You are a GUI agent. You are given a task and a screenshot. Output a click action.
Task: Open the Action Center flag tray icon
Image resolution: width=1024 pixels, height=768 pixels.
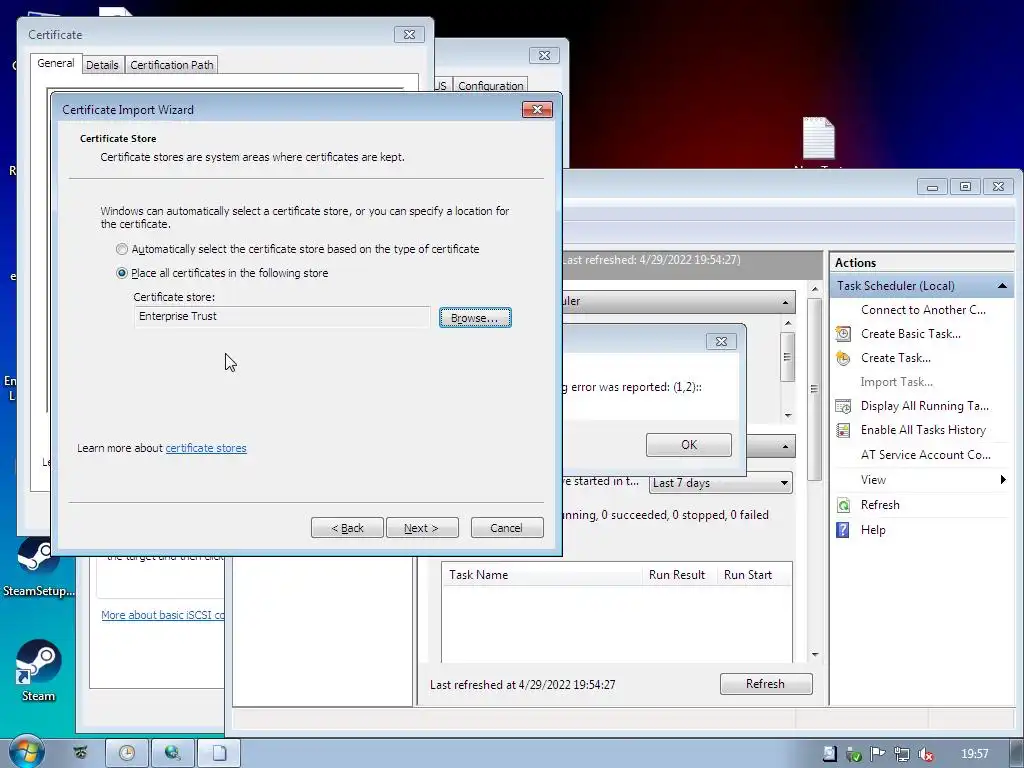pyautogui.click(x=878, y=754)
